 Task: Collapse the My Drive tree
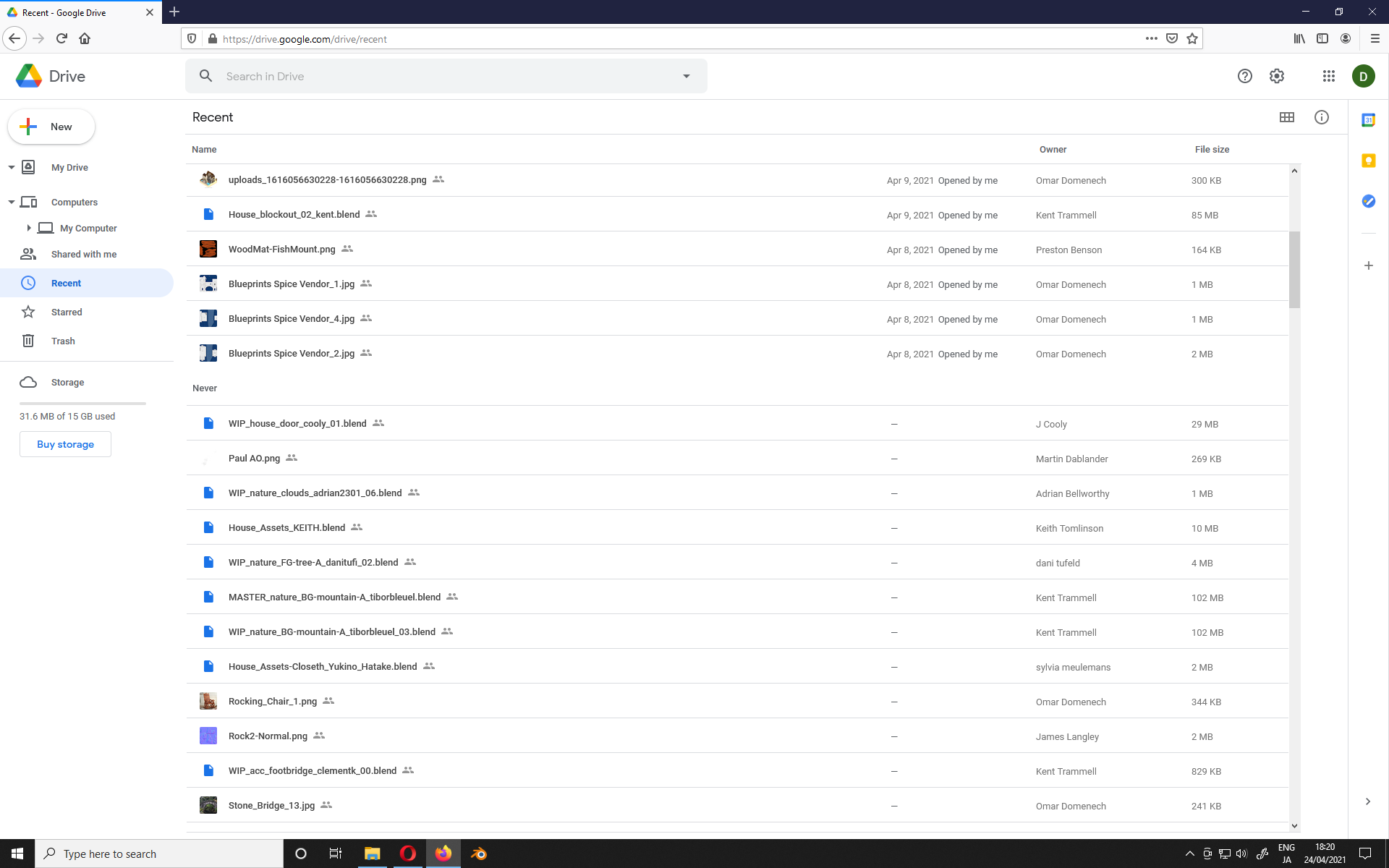12,167
